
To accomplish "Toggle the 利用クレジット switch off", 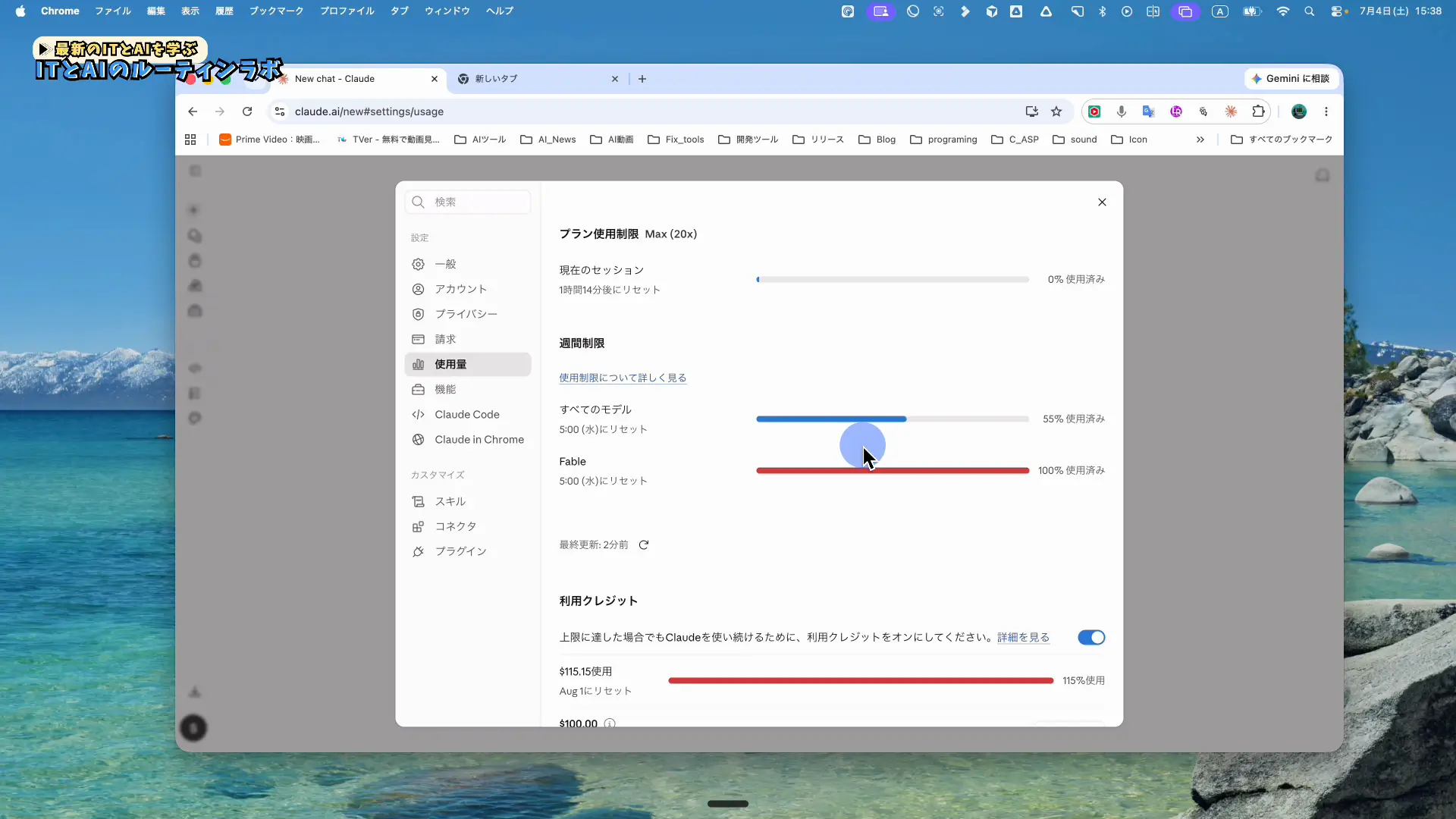I will click(x=1091, y=637).
